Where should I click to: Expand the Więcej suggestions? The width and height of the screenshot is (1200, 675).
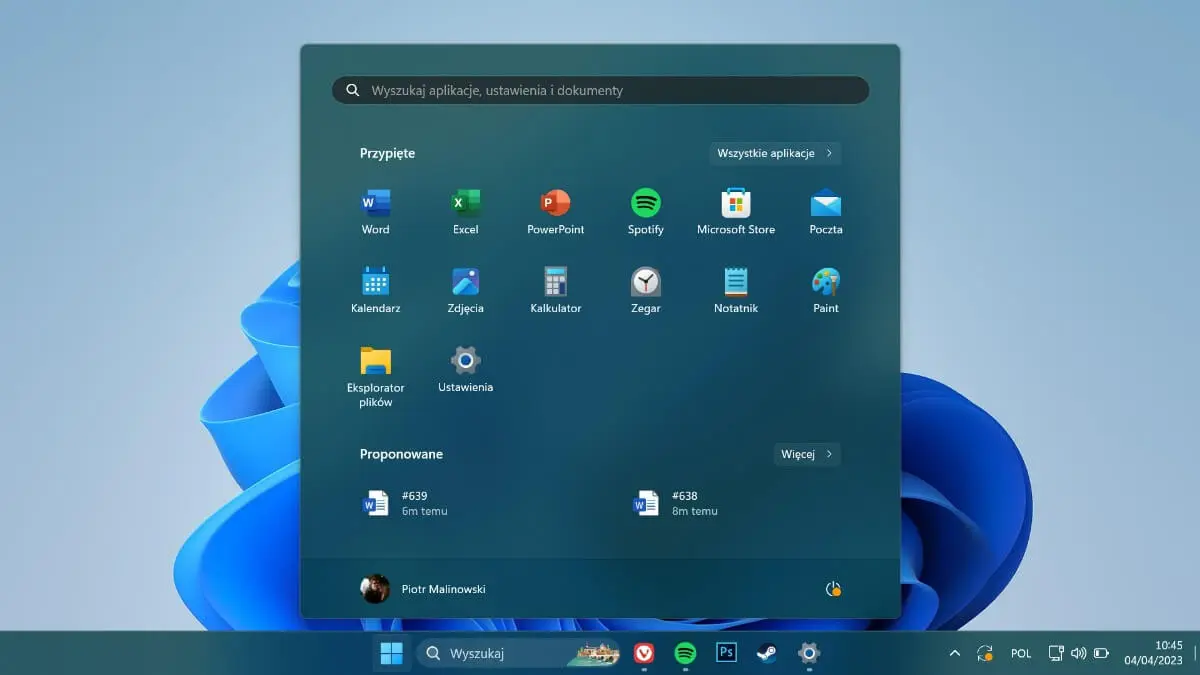coord(806,454)
